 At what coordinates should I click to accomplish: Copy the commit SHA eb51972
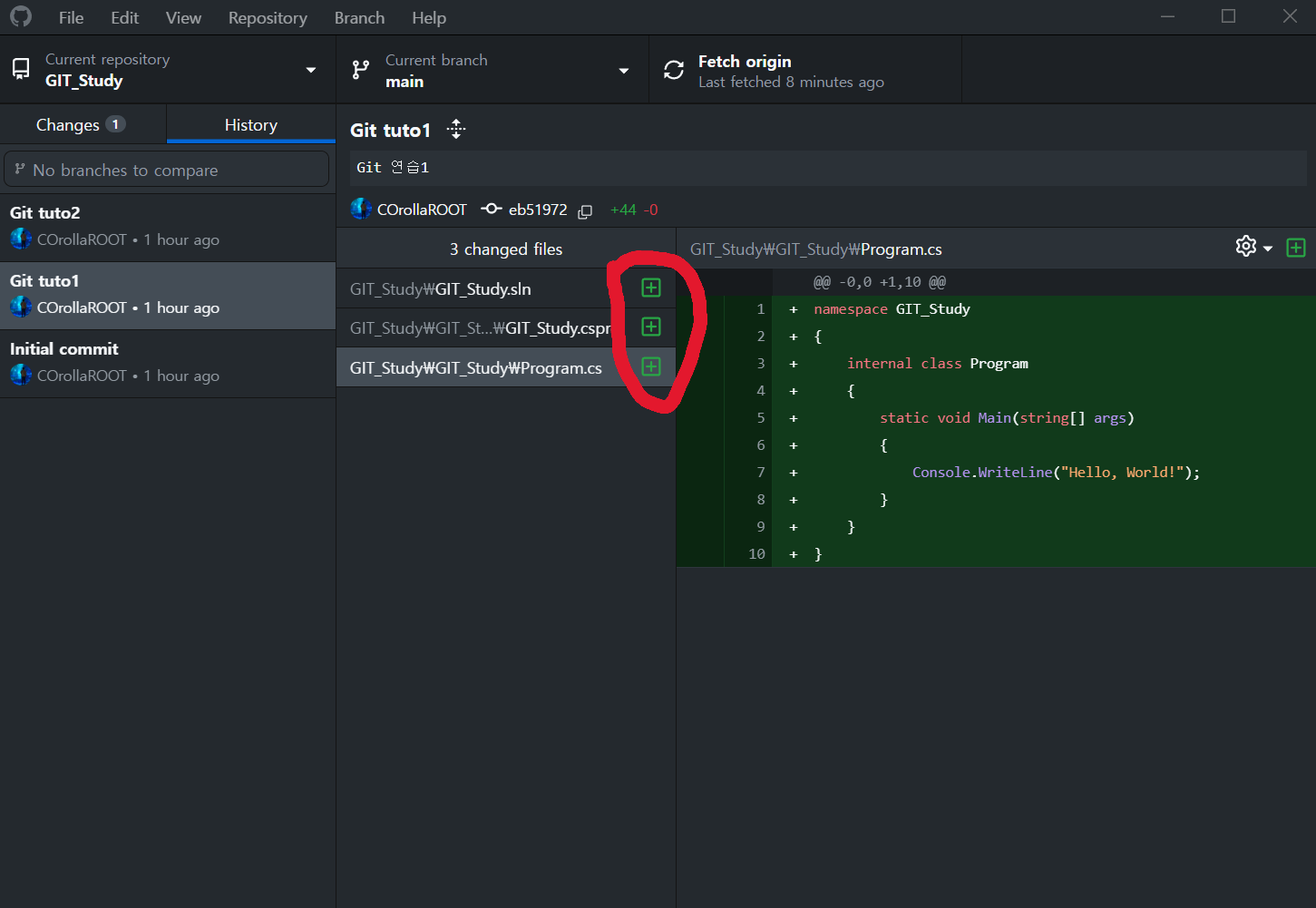point(586,210)
